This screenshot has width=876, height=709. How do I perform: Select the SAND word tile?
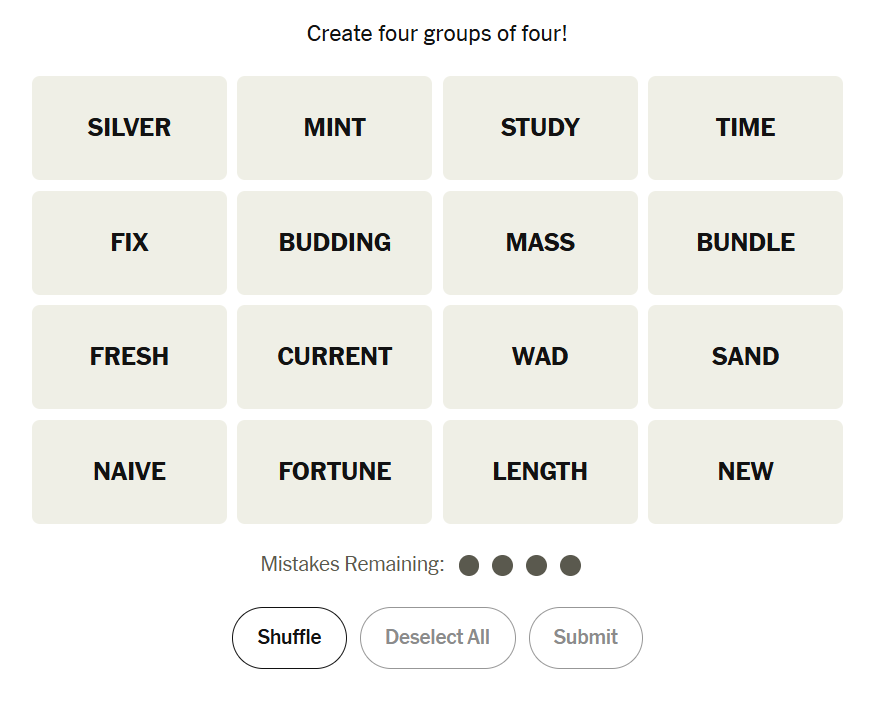point(745,357)
